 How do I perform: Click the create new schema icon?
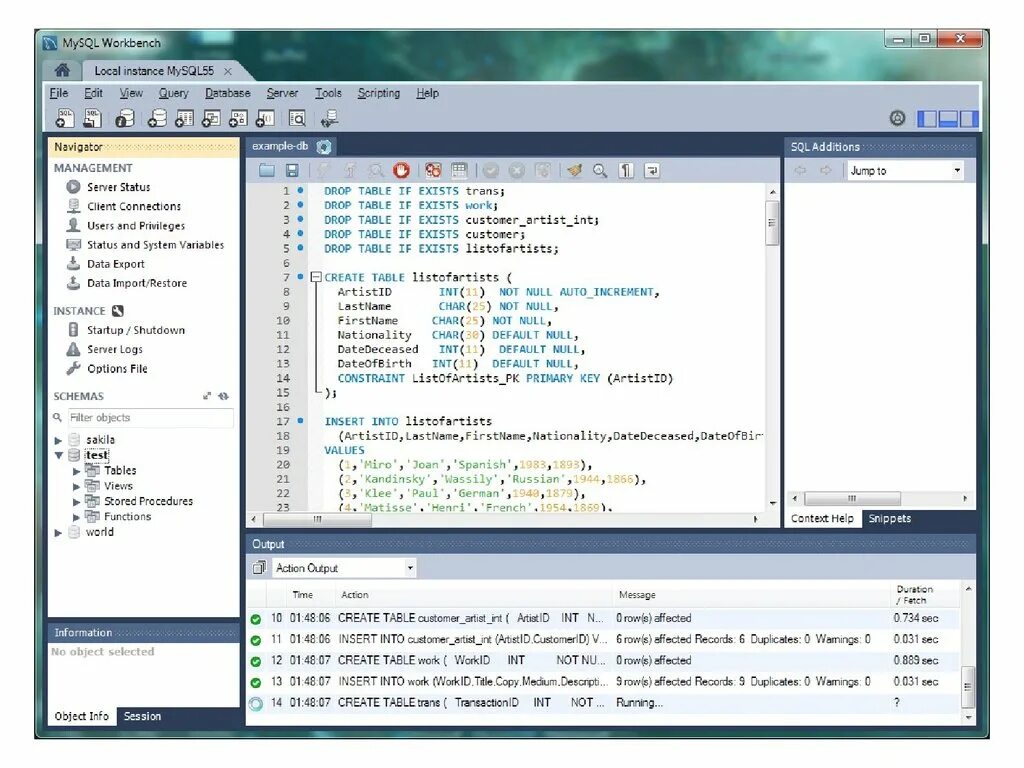tap(157, 118)
